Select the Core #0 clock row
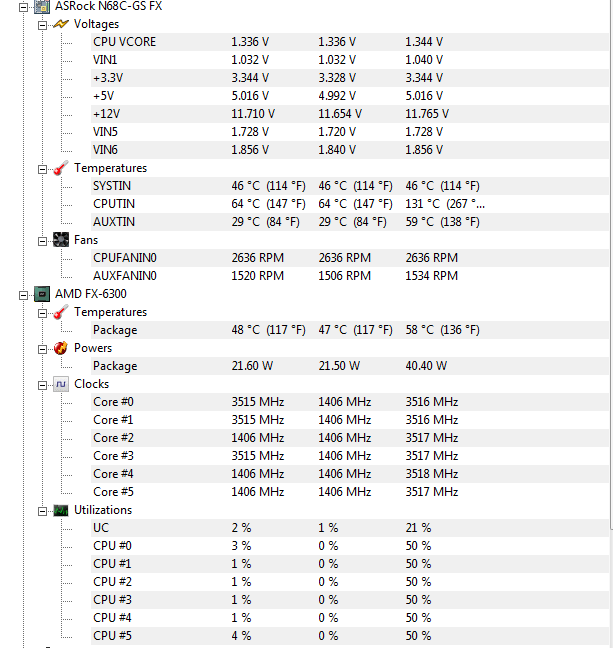 [x=113, y=402]
